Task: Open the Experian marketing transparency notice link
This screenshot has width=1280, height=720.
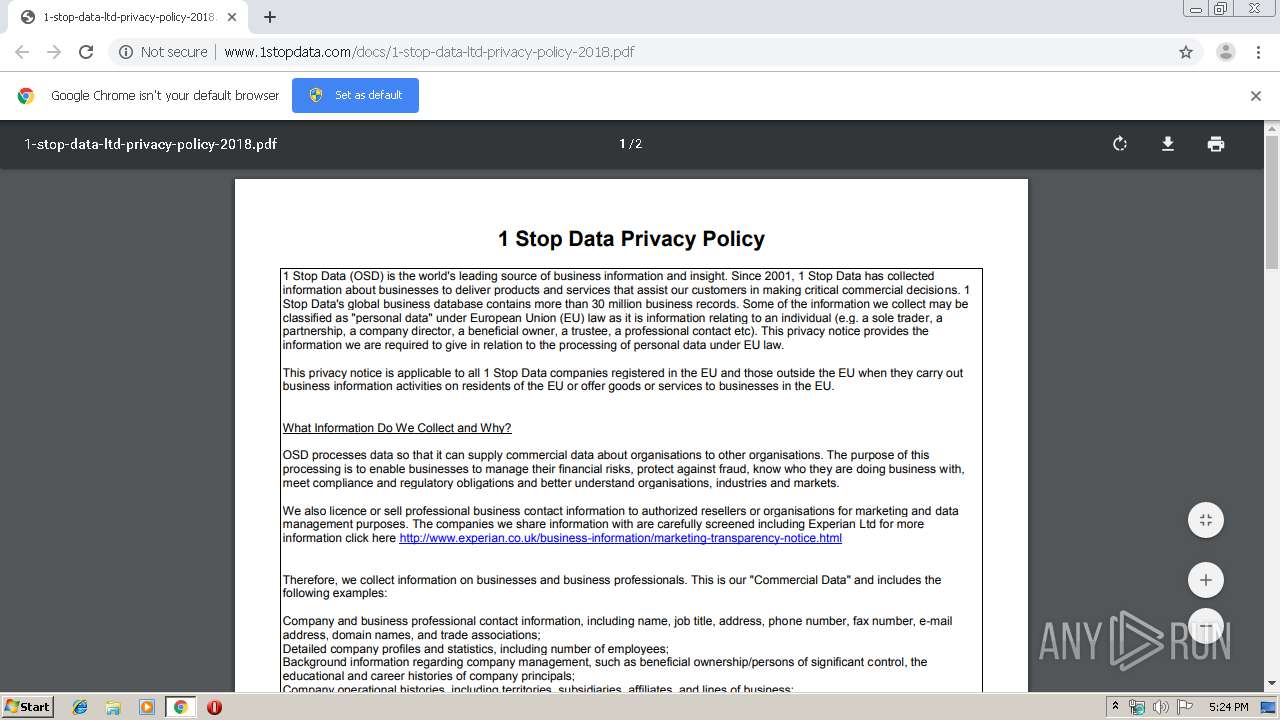Action: (x=620, y=538)
